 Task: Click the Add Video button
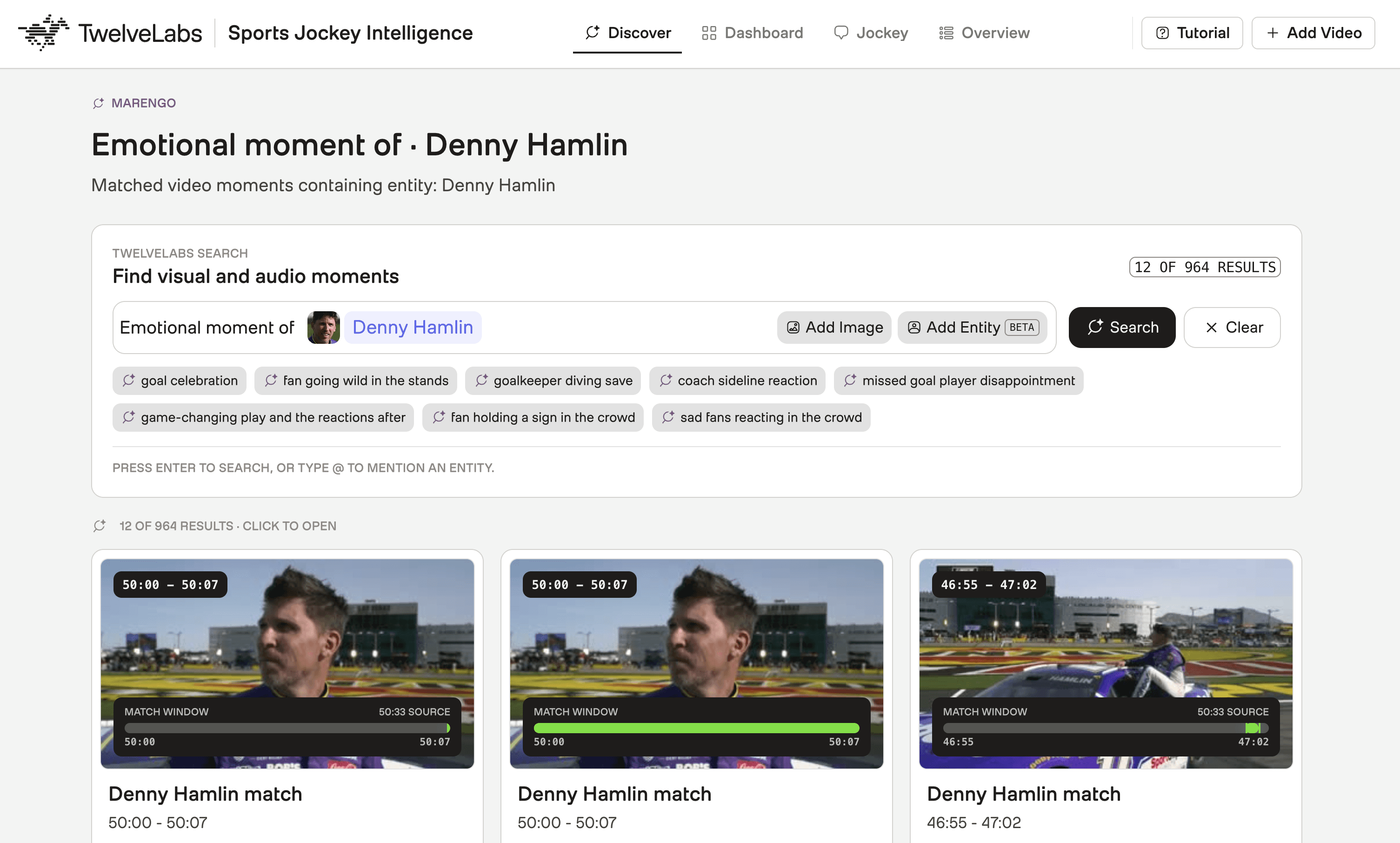point(1313,33)
